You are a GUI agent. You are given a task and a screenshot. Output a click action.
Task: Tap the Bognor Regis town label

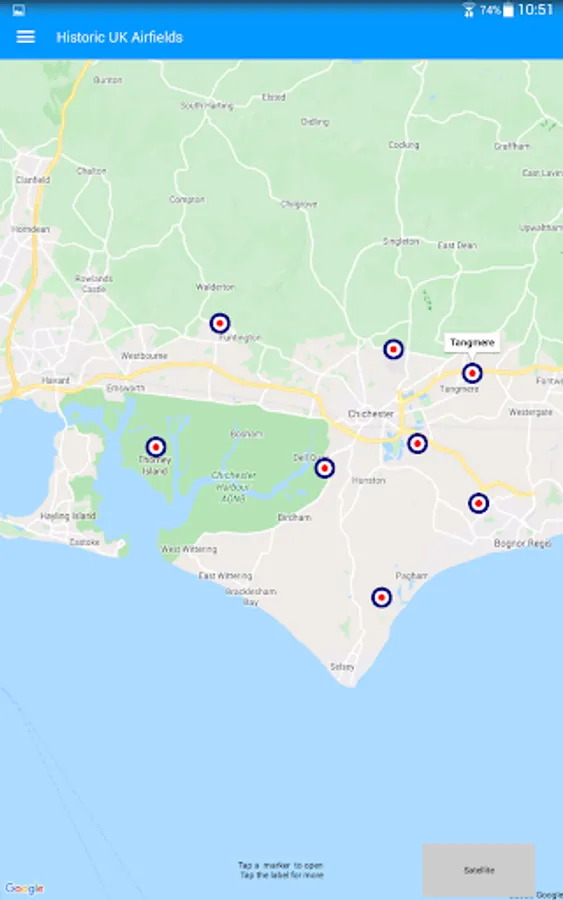click(523, 543)
